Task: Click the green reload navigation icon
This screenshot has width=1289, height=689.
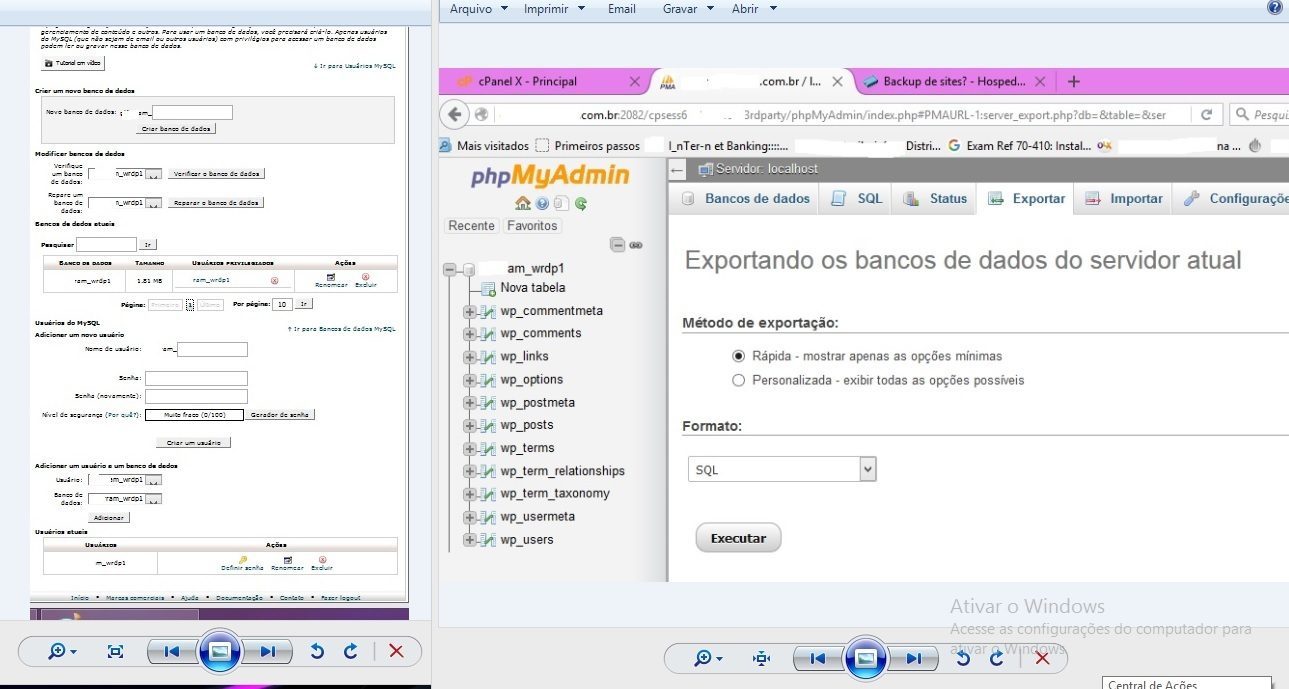Action: coord(581,204)
